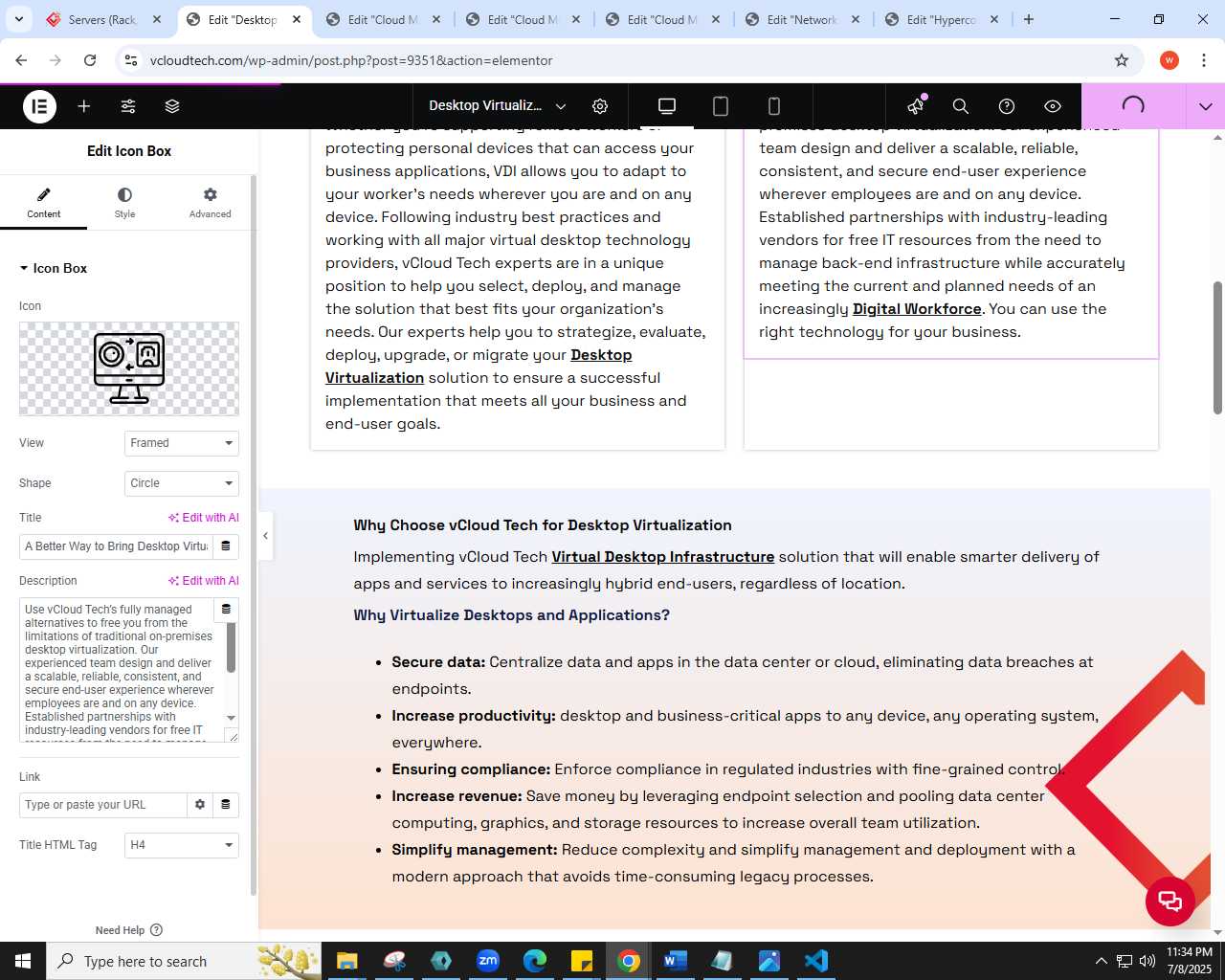
Task: Click the Digital Workforce link
Action: click(x=917, y=309)
